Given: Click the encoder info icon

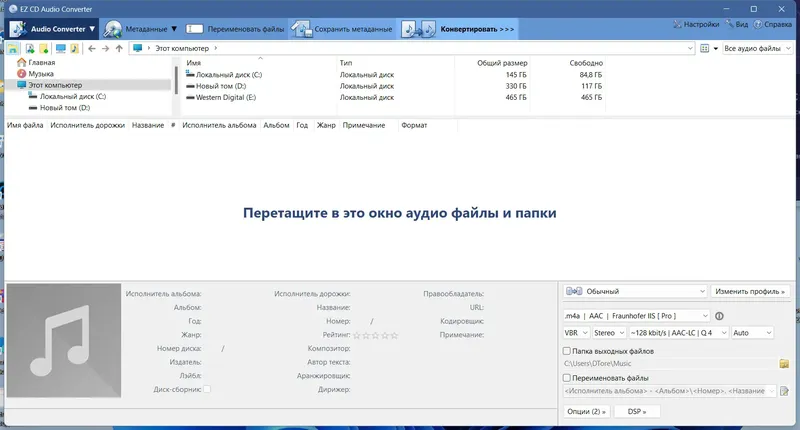Looking at the screenshot, I should [x=719, y=316].
